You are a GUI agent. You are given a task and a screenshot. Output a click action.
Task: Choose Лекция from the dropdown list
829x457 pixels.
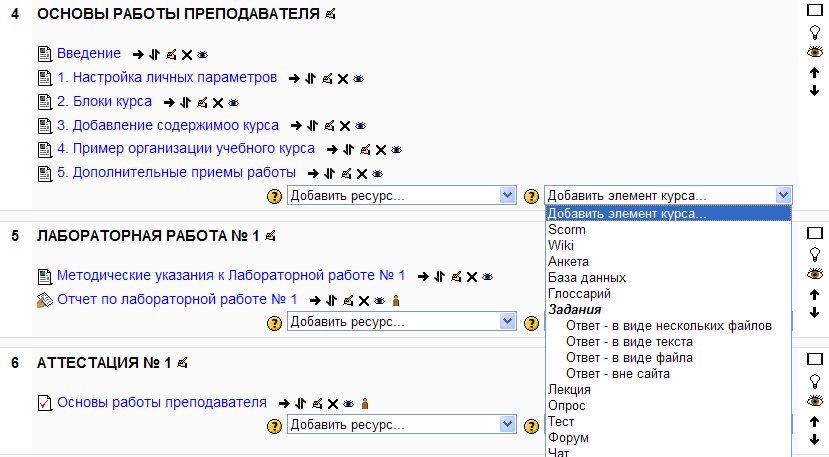668,390
